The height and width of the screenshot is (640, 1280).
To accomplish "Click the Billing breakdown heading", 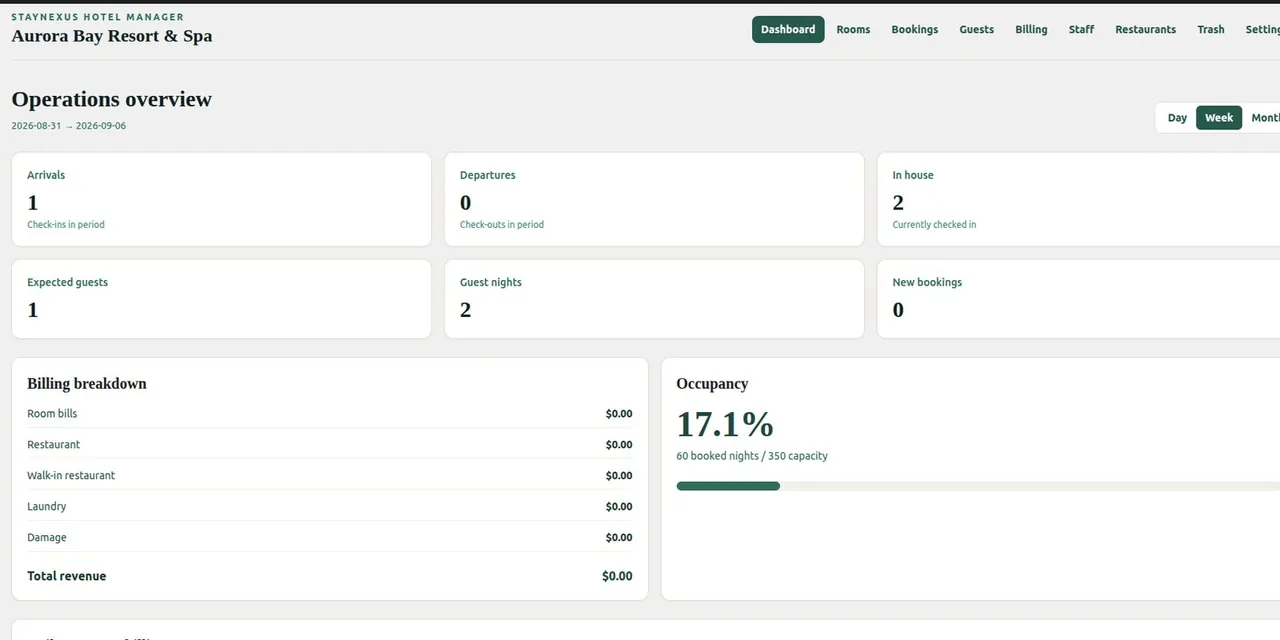I will pos(87,384).
